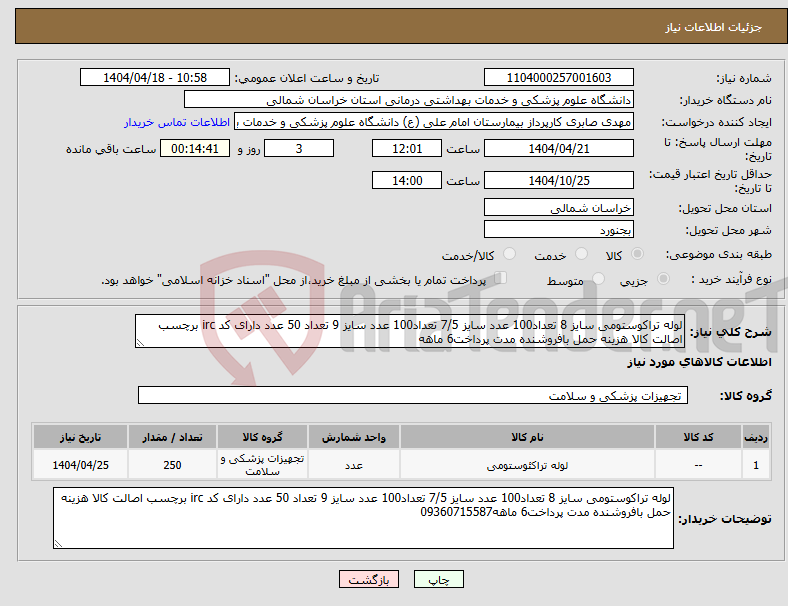This screenshot has width=788, height=606.
Task: Click the quantity cell showing 250
Action: click(172, 465)
